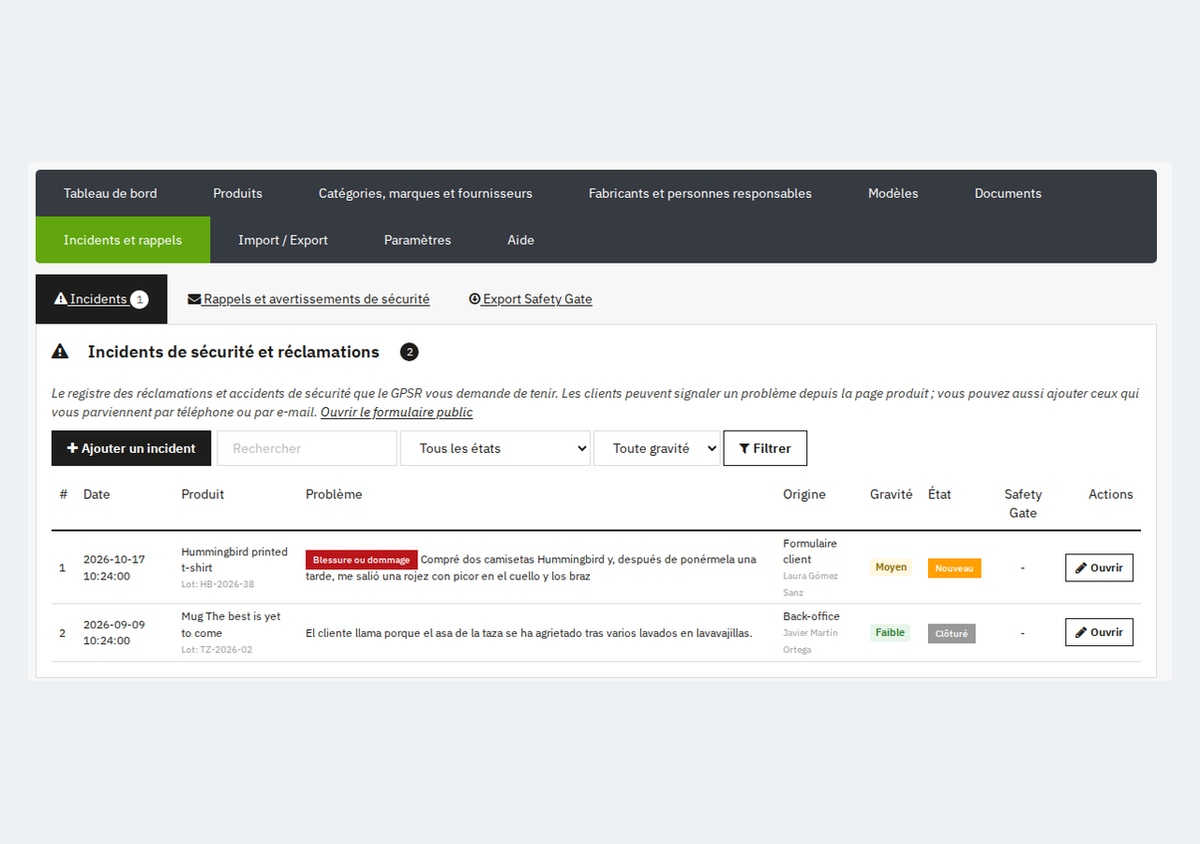Image resolution: width=1200 pixels, height=844 pixels.
Task: Click date 2026-09-09 10:24:00
Action: coord(114,632)
